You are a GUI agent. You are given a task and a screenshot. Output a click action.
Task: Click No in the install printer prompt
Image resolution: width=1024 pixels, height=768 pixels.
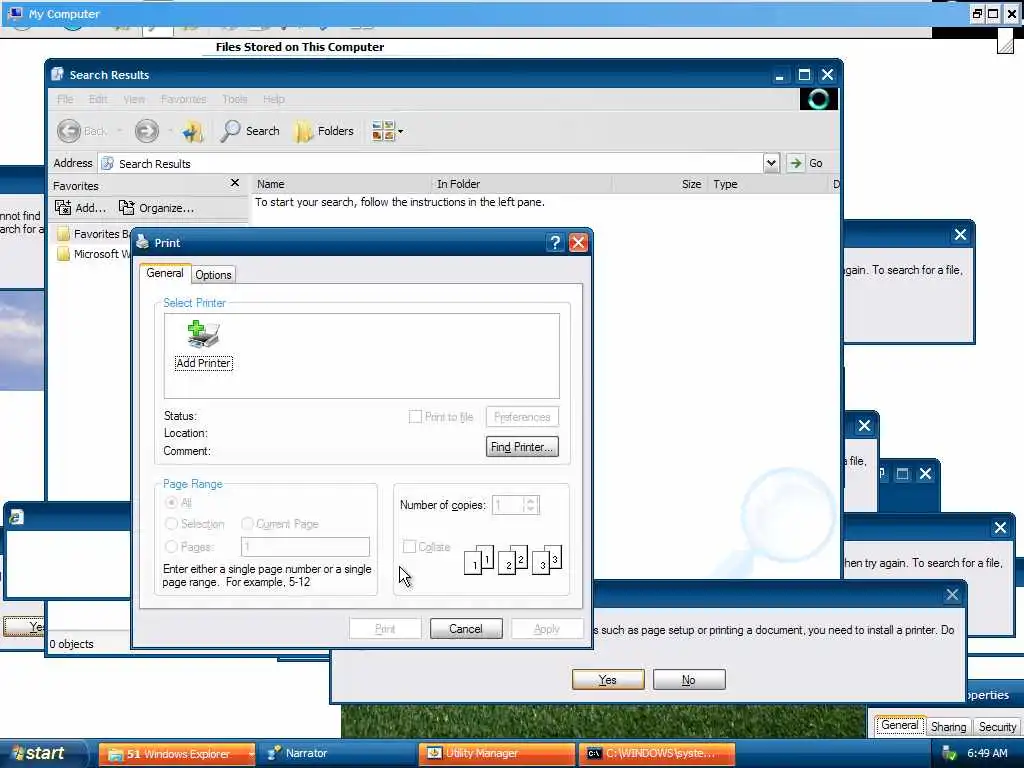click(689, 679)
